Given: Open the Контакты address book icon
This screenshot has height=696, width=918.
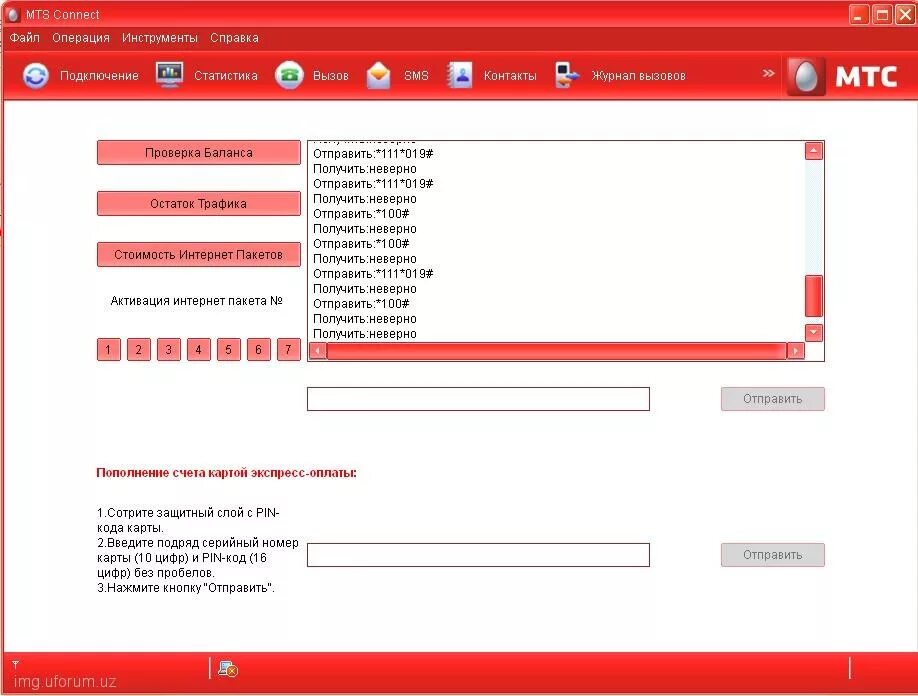Looking at the screenshot, I should (460, 76).
